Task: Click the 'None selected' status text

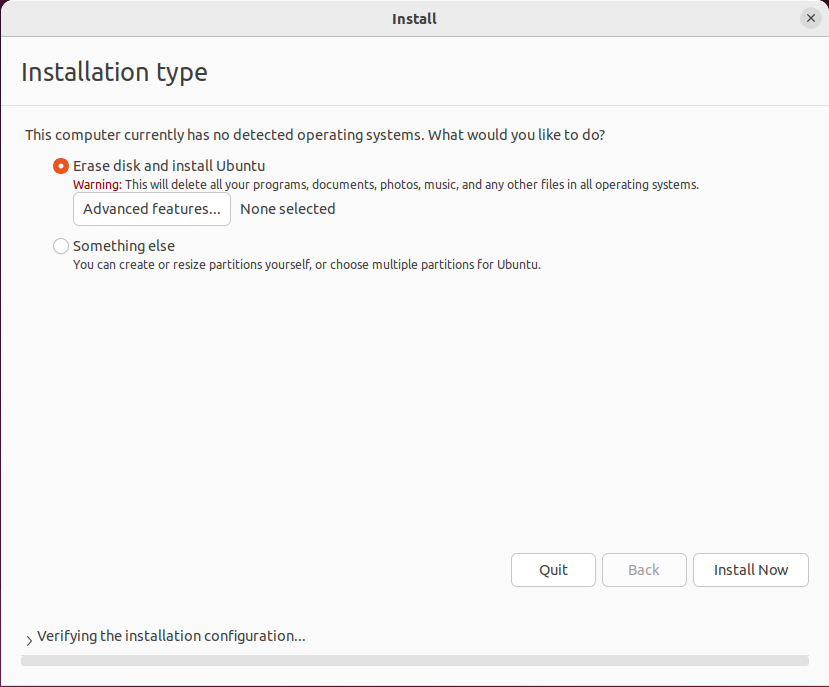Action: (x=288, y=209)
